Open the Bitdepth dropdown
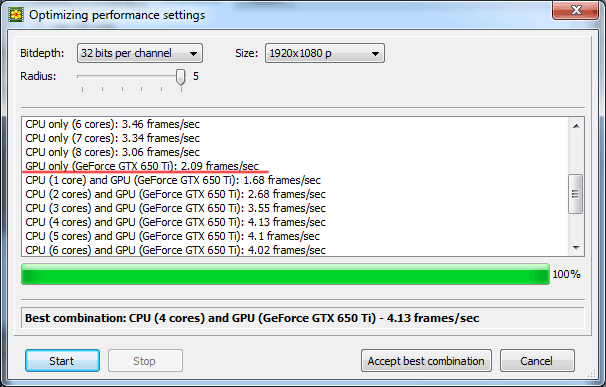Viewport: 606px width, 387px height. click(140, 53)
